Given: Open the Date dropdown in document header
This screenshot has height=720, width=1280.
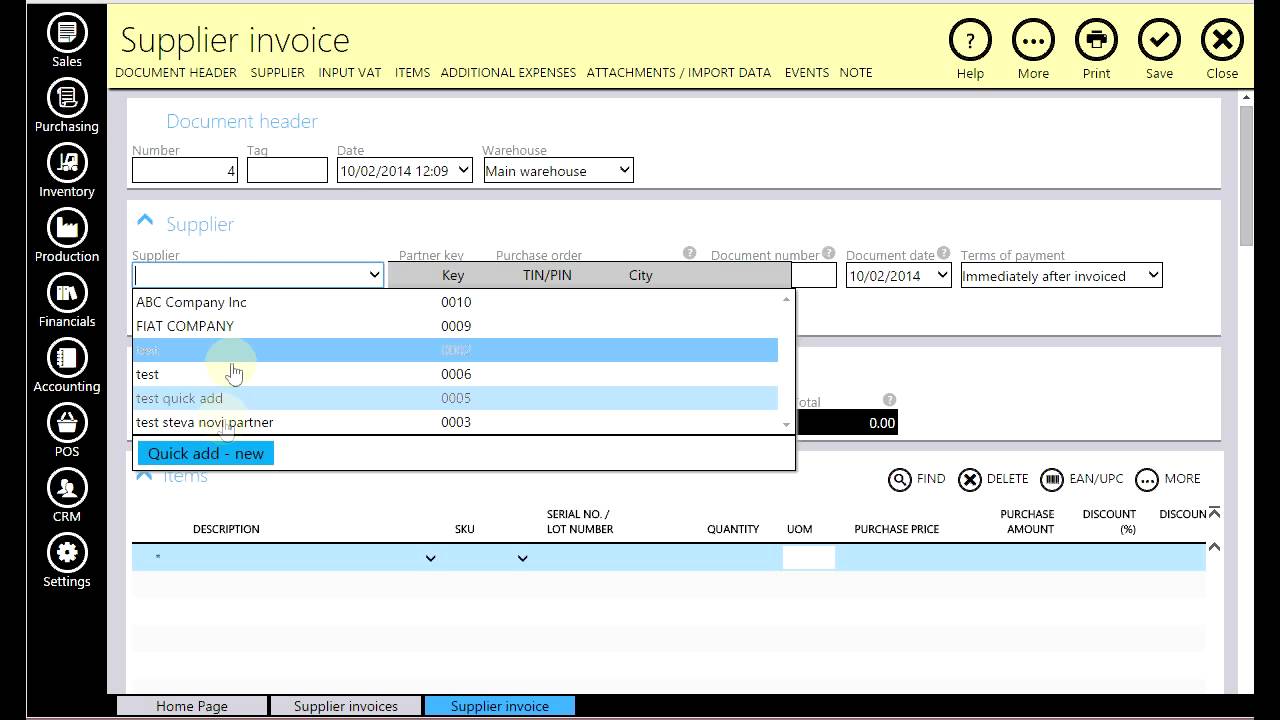Looking at the screenshot, I should [464, 171].
